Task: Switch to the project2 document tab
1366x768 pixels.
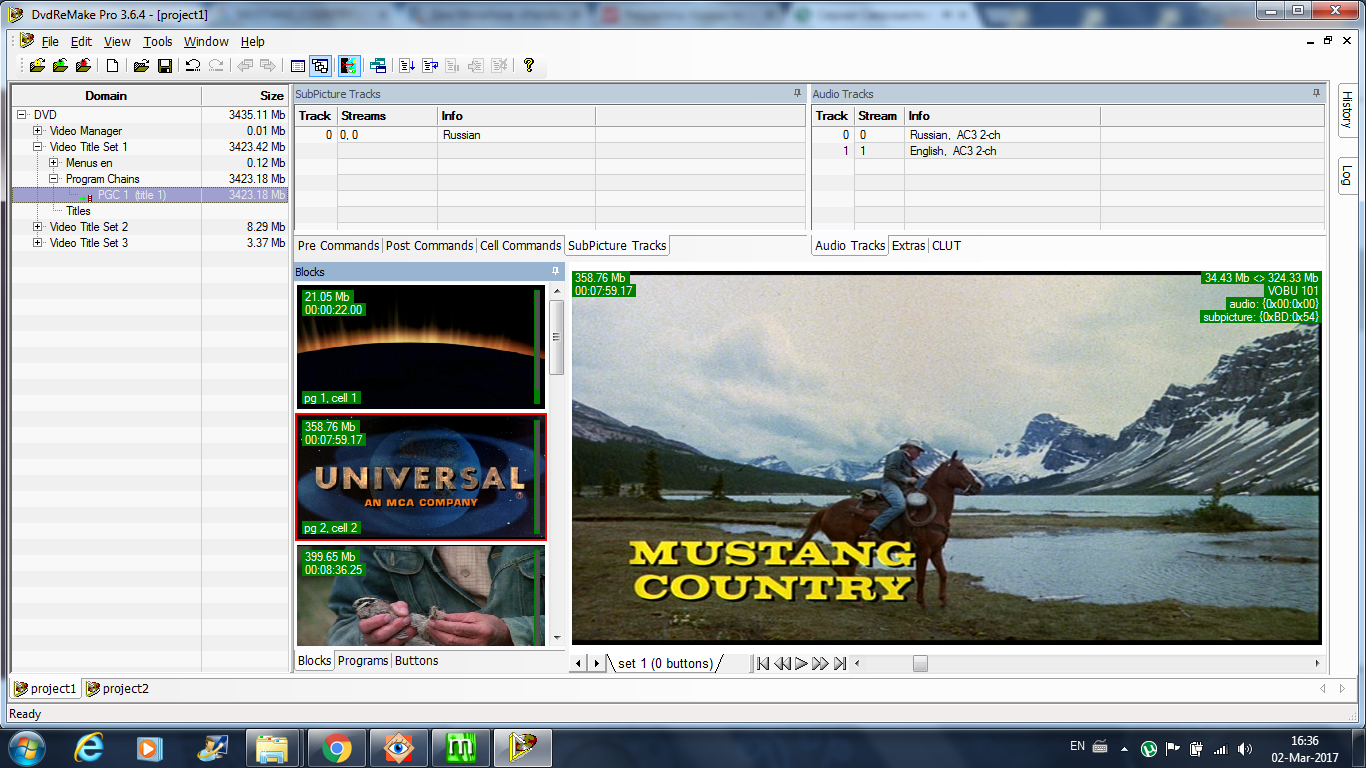Action: click(x=117, y=689)
